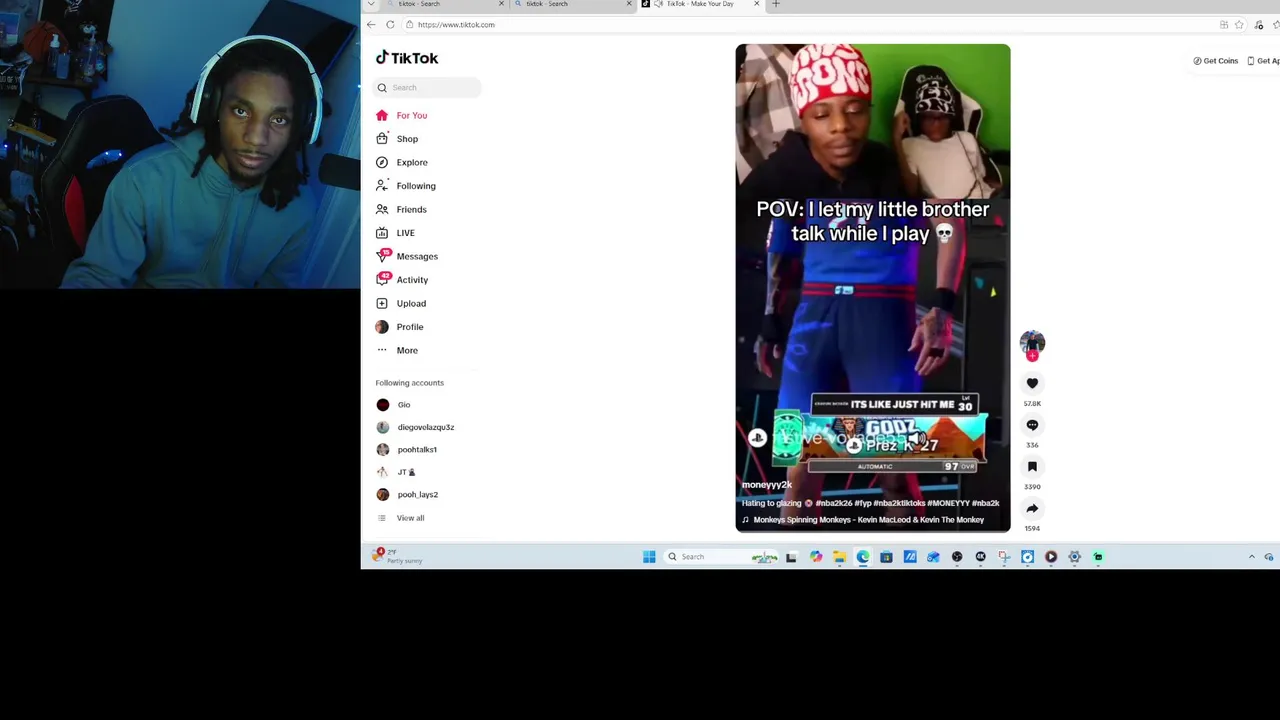The width and height of the screenshot is (1280, 720).
Task: Open Microsoft Edge in the taskbar
Action: coord(863,557)
